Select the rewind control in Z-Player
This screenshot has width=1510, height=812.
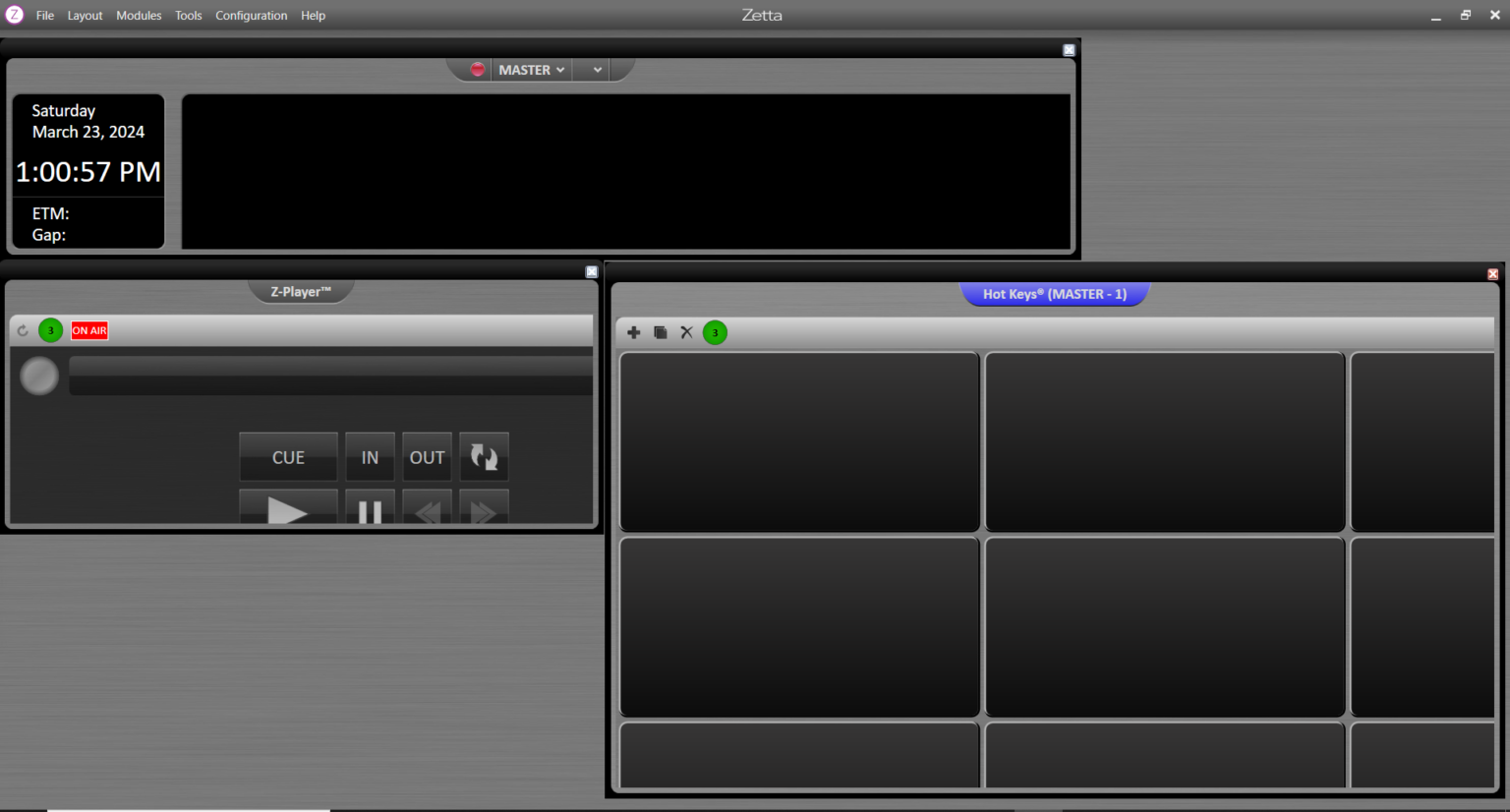coord(427,510)
